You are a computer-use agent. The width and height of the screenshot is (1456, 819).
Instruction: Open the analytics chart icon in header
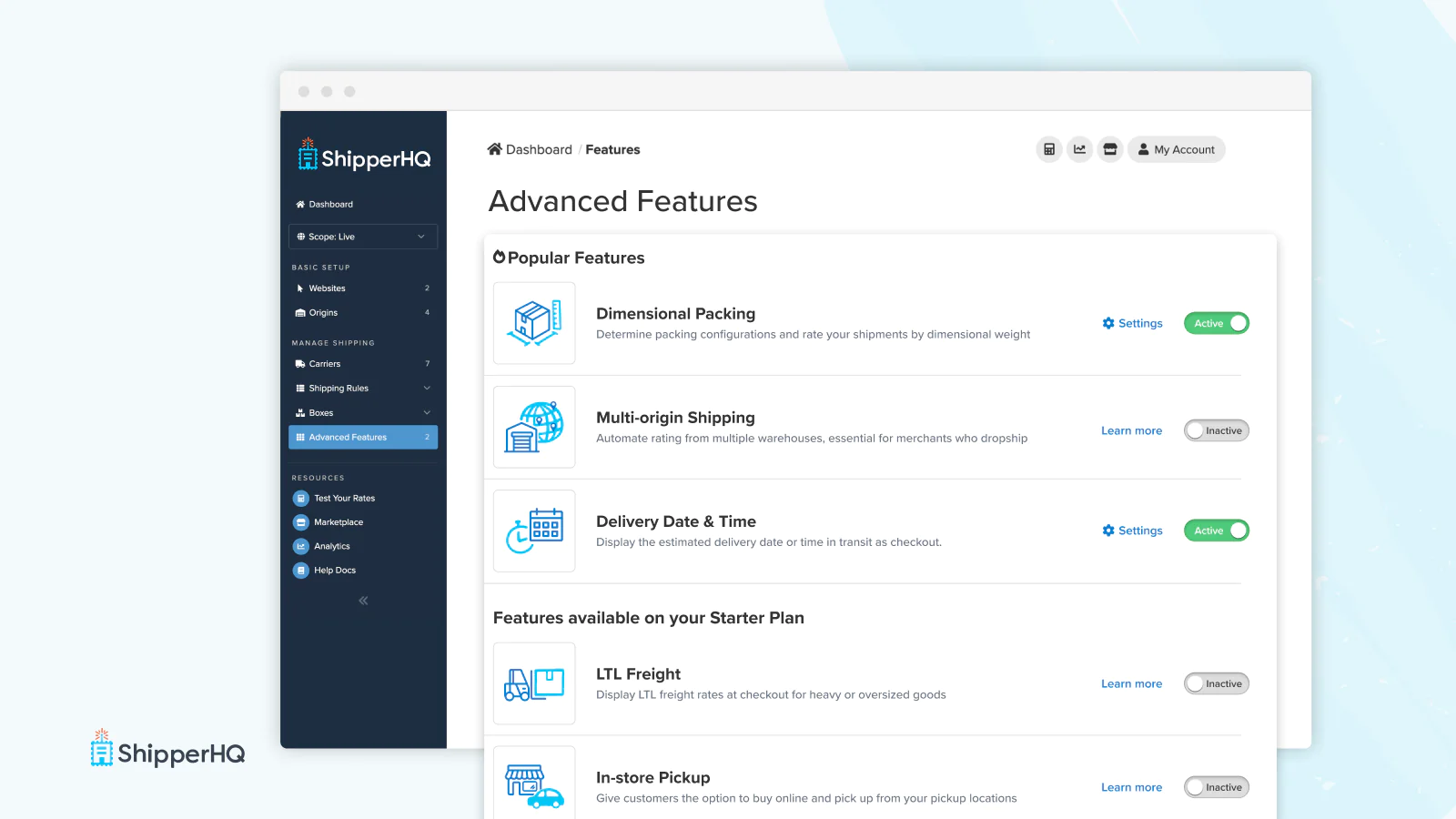click(1079, 149)
